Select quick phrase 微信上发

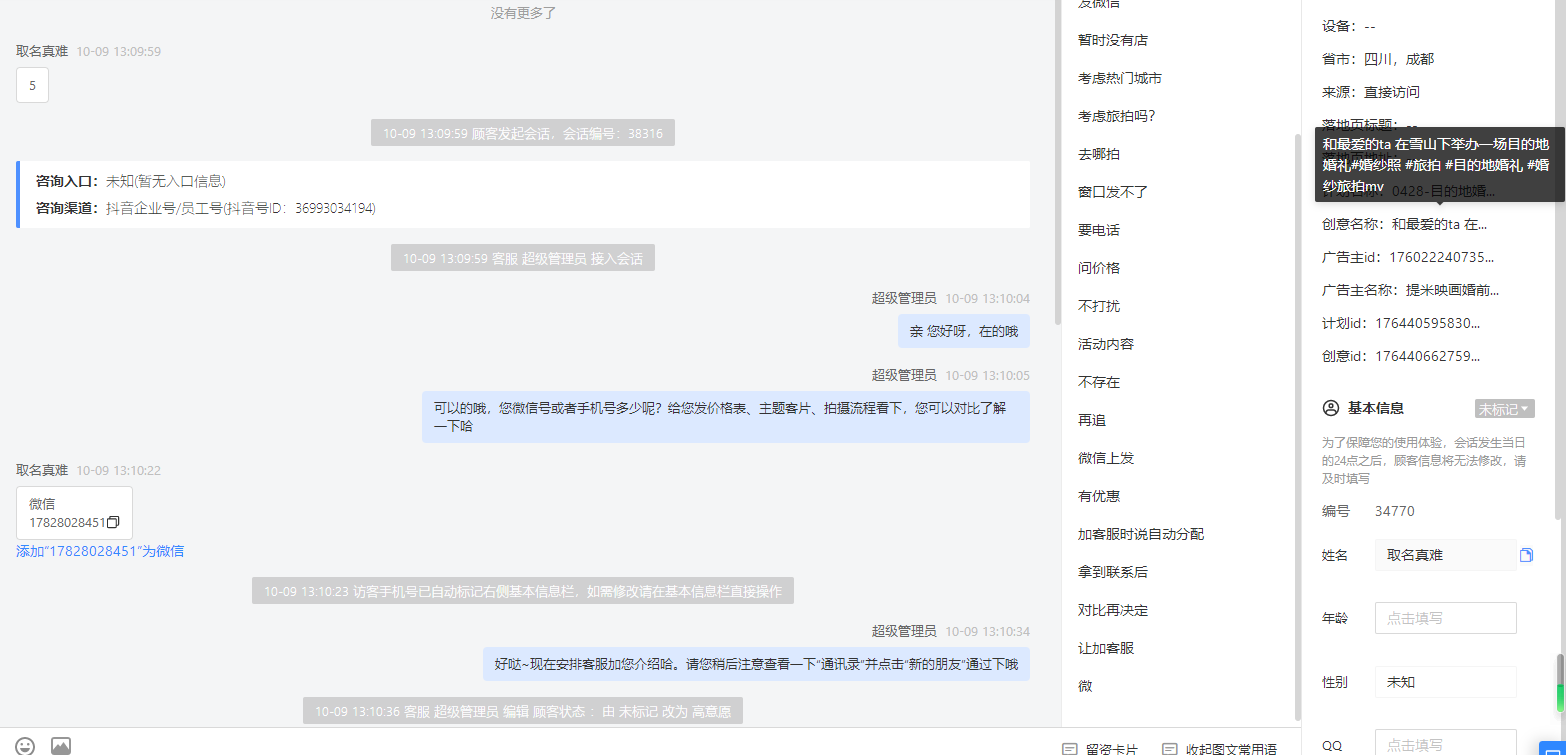1105,458
